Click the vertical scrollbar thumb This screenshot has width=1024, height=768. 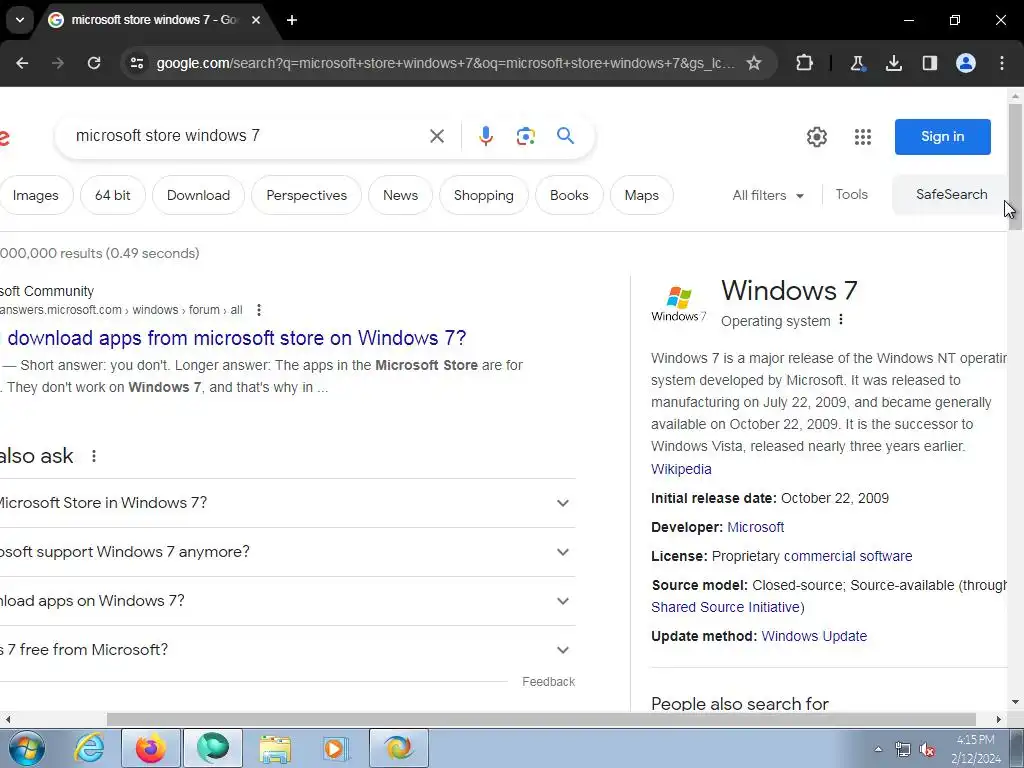click(1015, 167)
